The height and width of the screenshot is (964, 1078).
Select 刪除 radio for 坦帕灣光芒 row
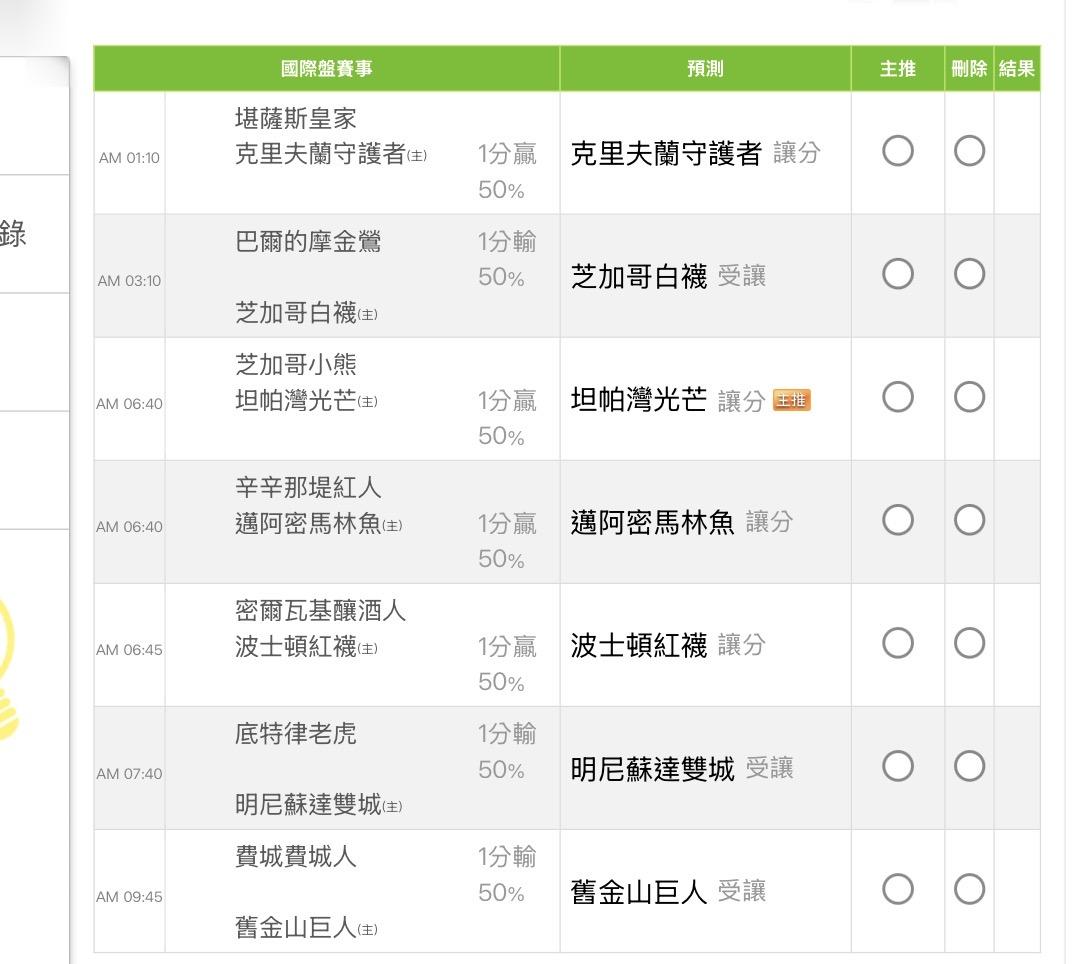(969, 398)
